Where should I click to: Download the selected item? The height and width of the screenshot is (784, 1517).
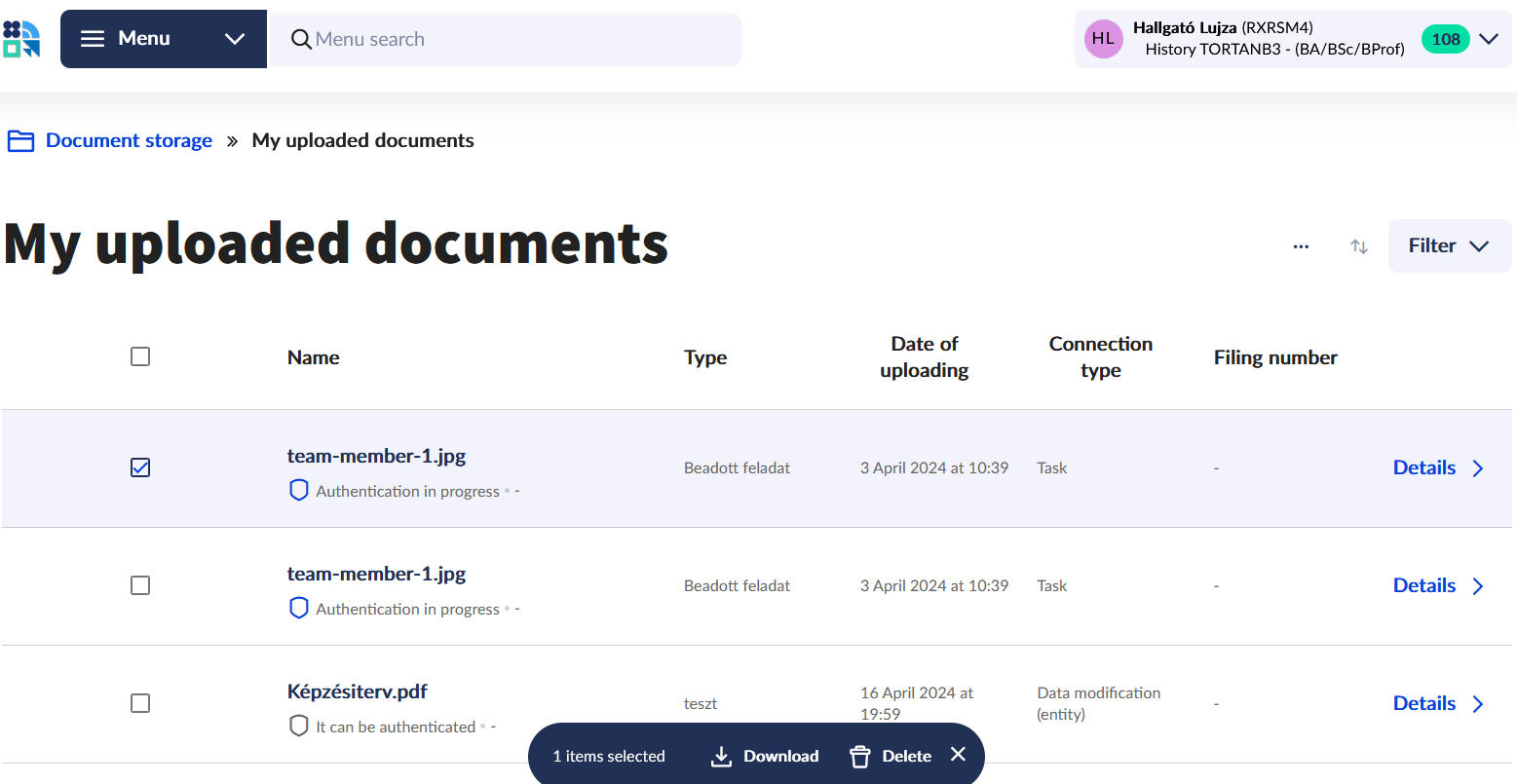click(765, 756)
